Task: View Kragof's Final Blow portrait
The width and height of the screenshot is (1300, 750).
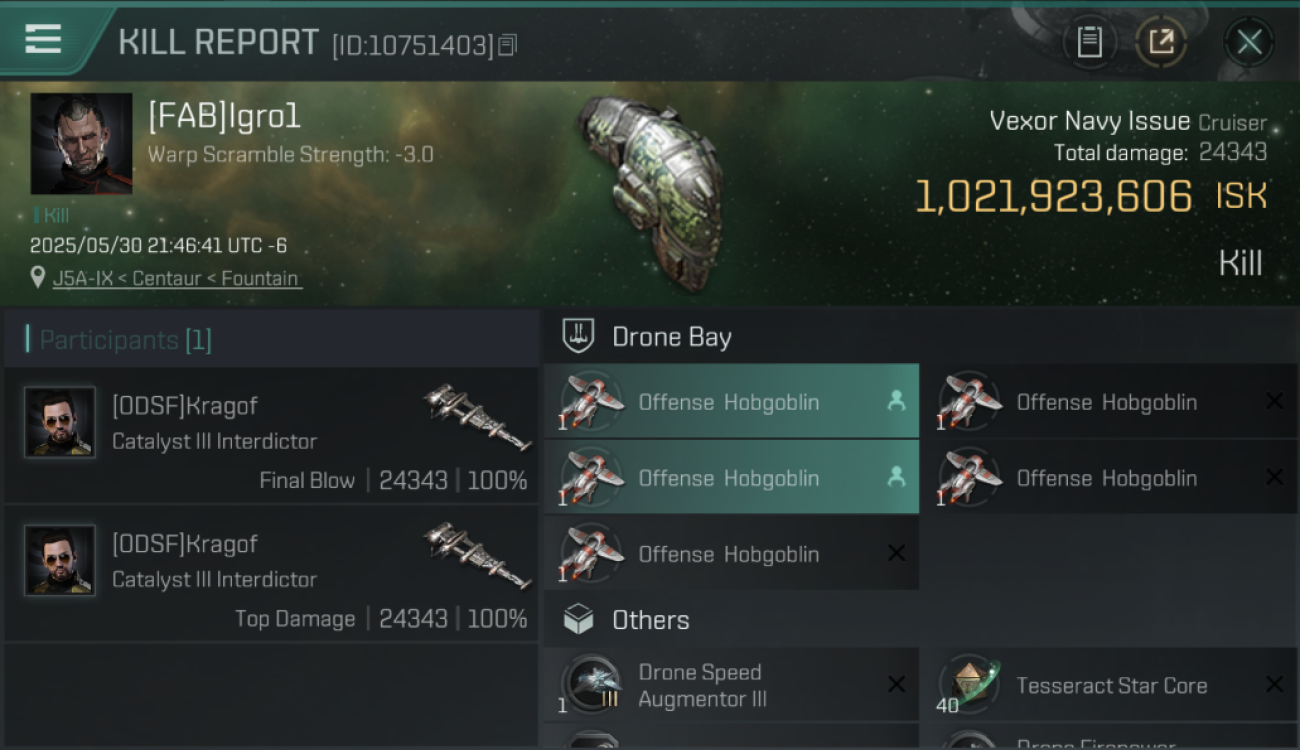Action: [x=60, y=422]
